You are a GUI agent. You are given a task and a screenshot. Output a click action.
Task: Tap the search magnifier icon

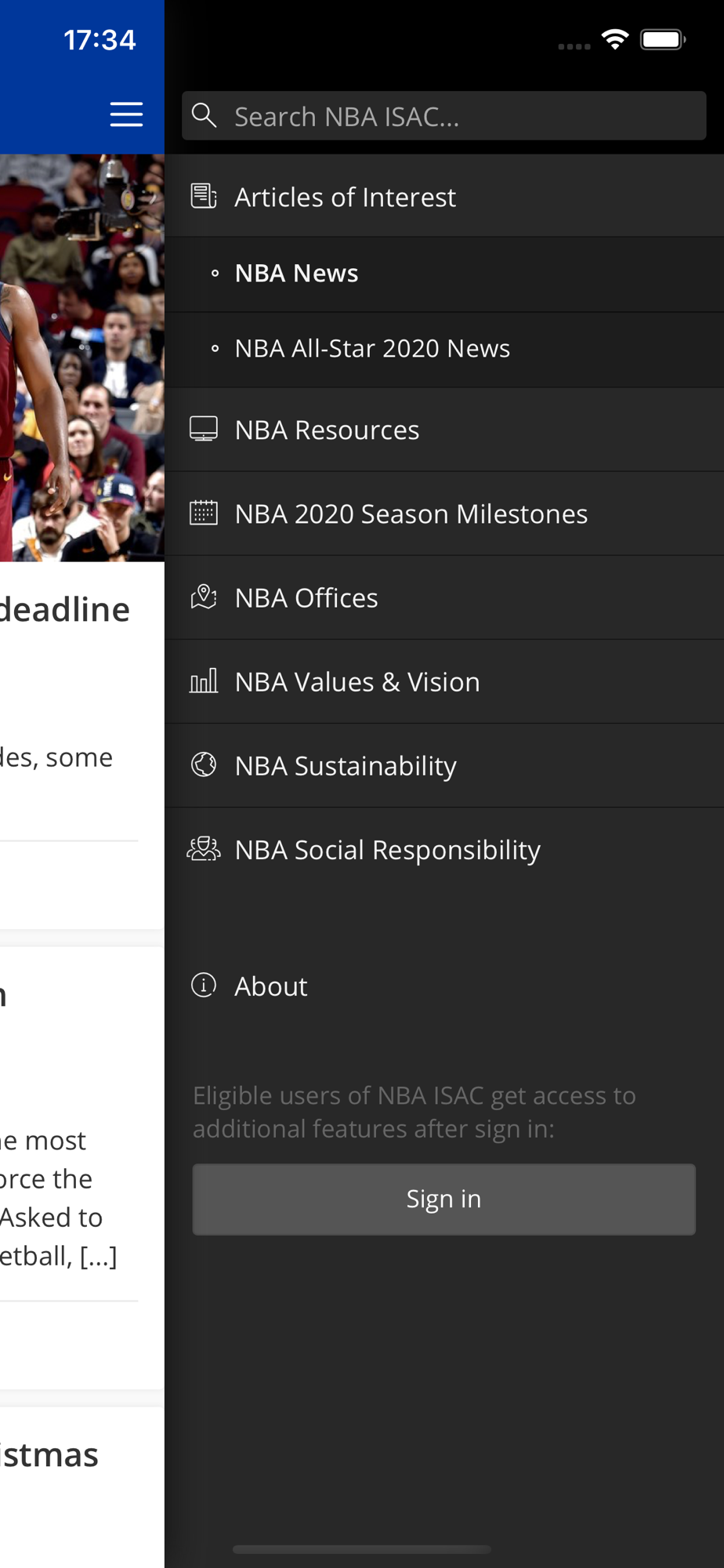point(204,115)
